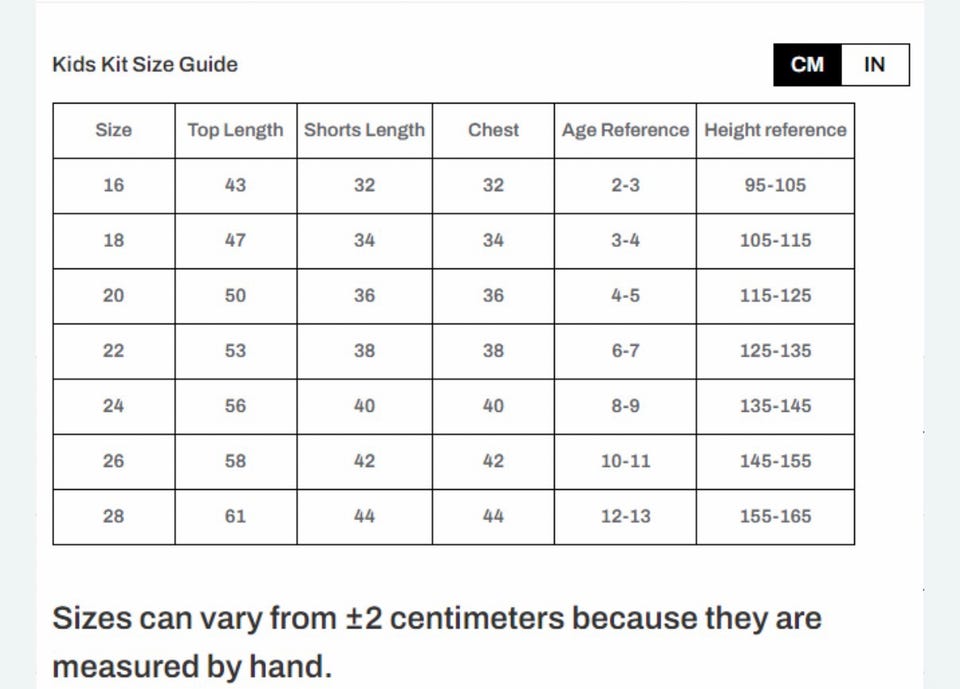The image size is (960, 689).
Task: Switch size units to CM
Action: click(x=807, y=65)
